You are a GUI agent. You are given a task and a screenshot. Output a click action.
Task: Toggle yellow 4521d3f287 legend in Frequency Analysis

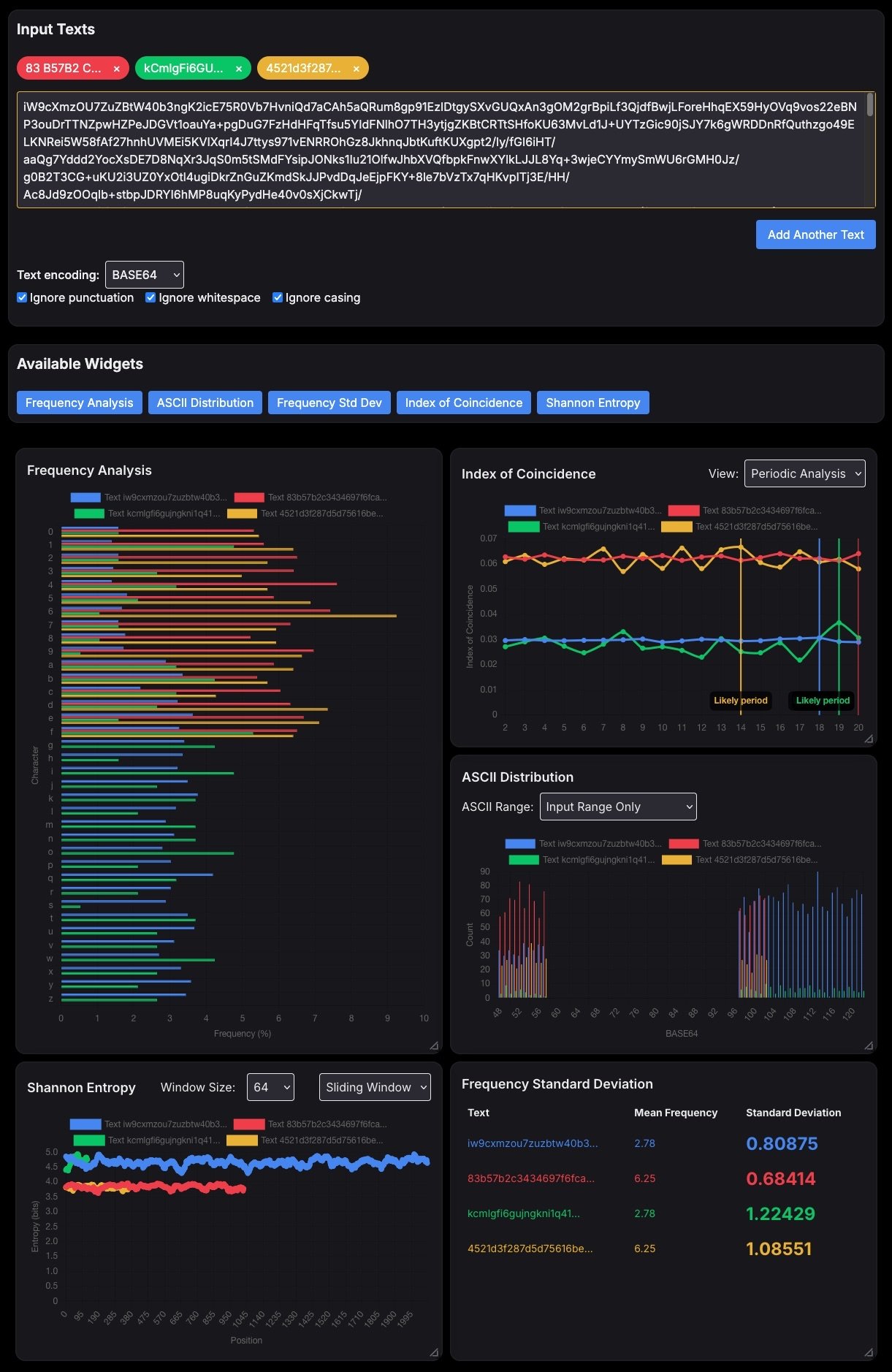click(305, 514)
